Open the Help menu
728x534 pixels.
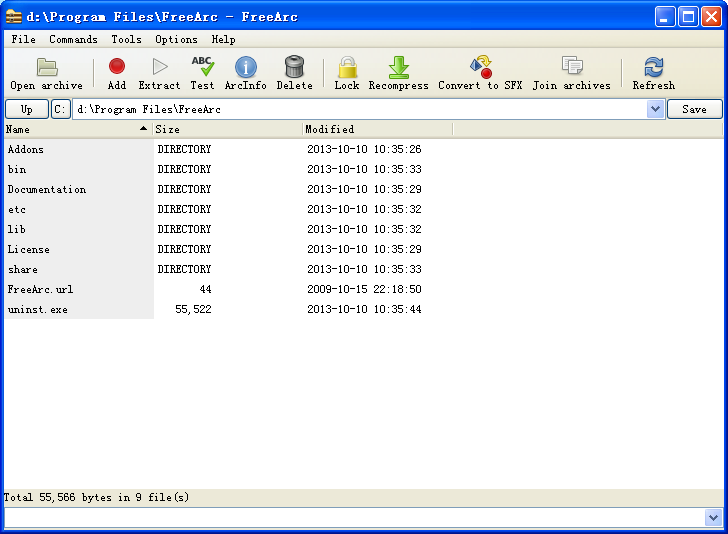[x=223, y=39]
